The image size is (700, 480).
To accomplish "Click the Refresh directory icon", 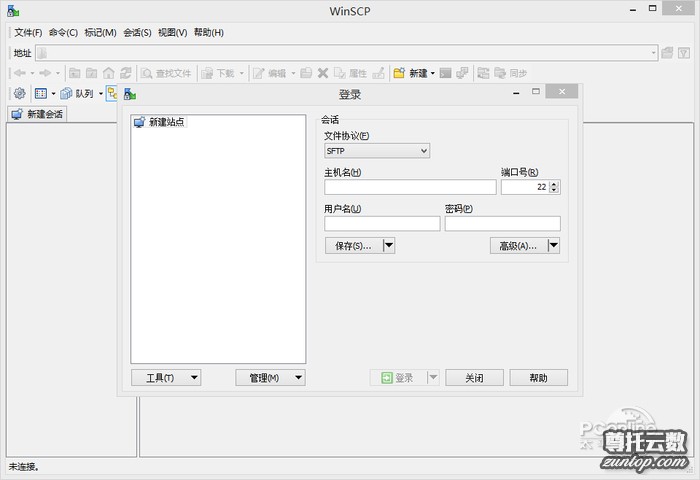I will 126,73.
